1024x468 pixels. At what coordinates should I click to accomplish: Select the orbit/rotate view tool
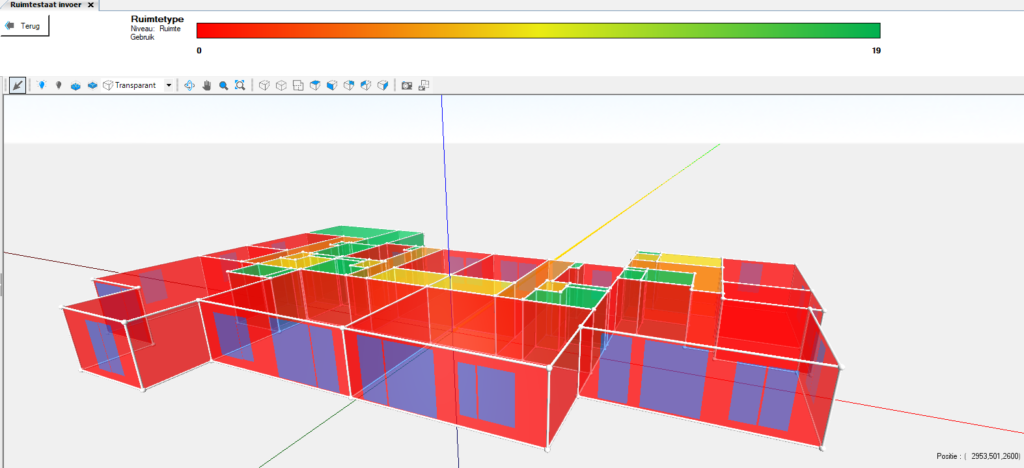point(189,86)
